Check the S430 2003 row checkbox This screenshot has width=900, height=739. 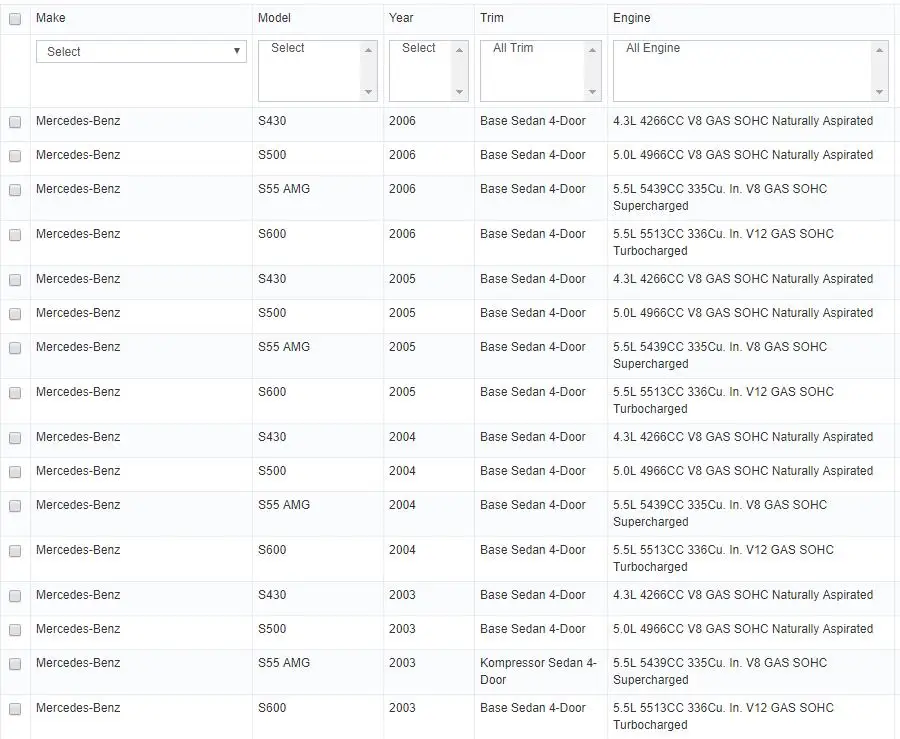click(x=15, y=596)
